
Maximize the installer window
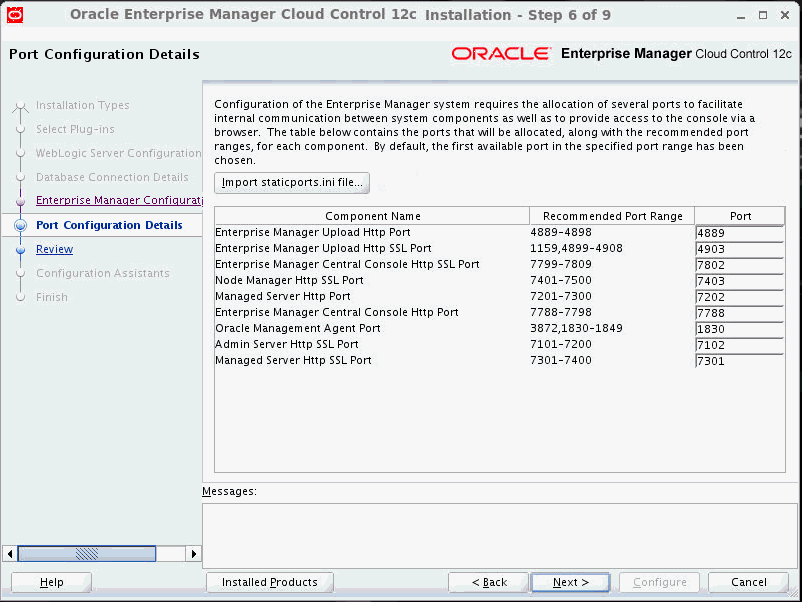(763, 15)
